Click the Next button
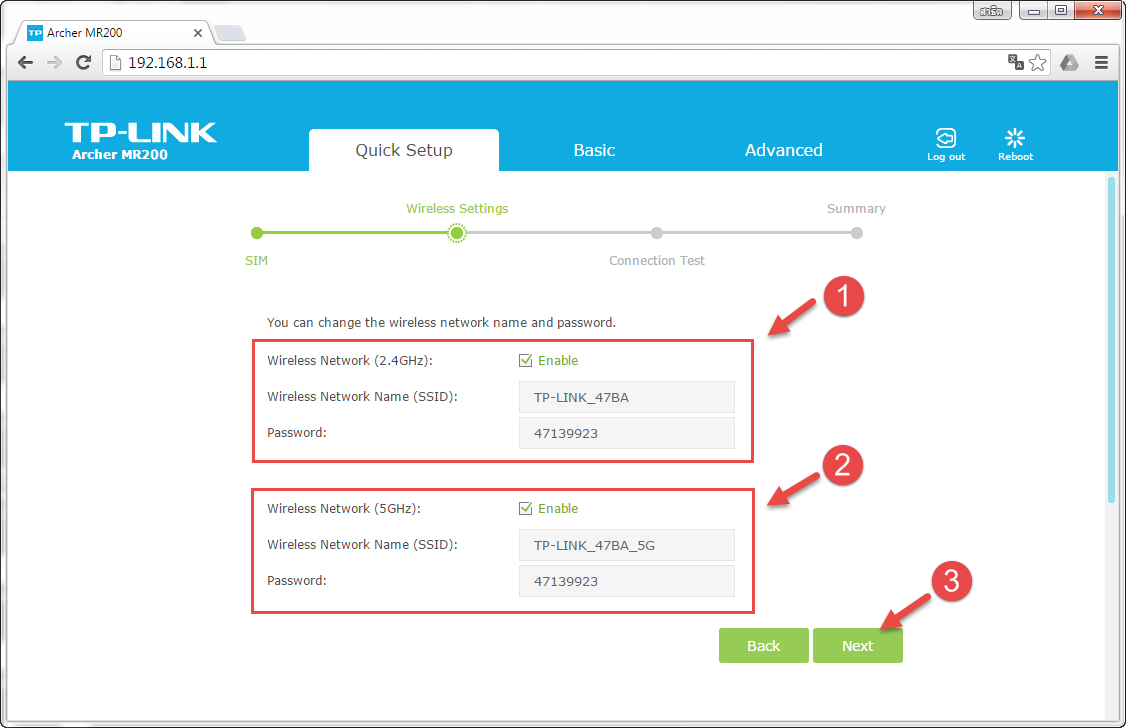This screenshot has height=728, width=1126. (x=857, y=645)
